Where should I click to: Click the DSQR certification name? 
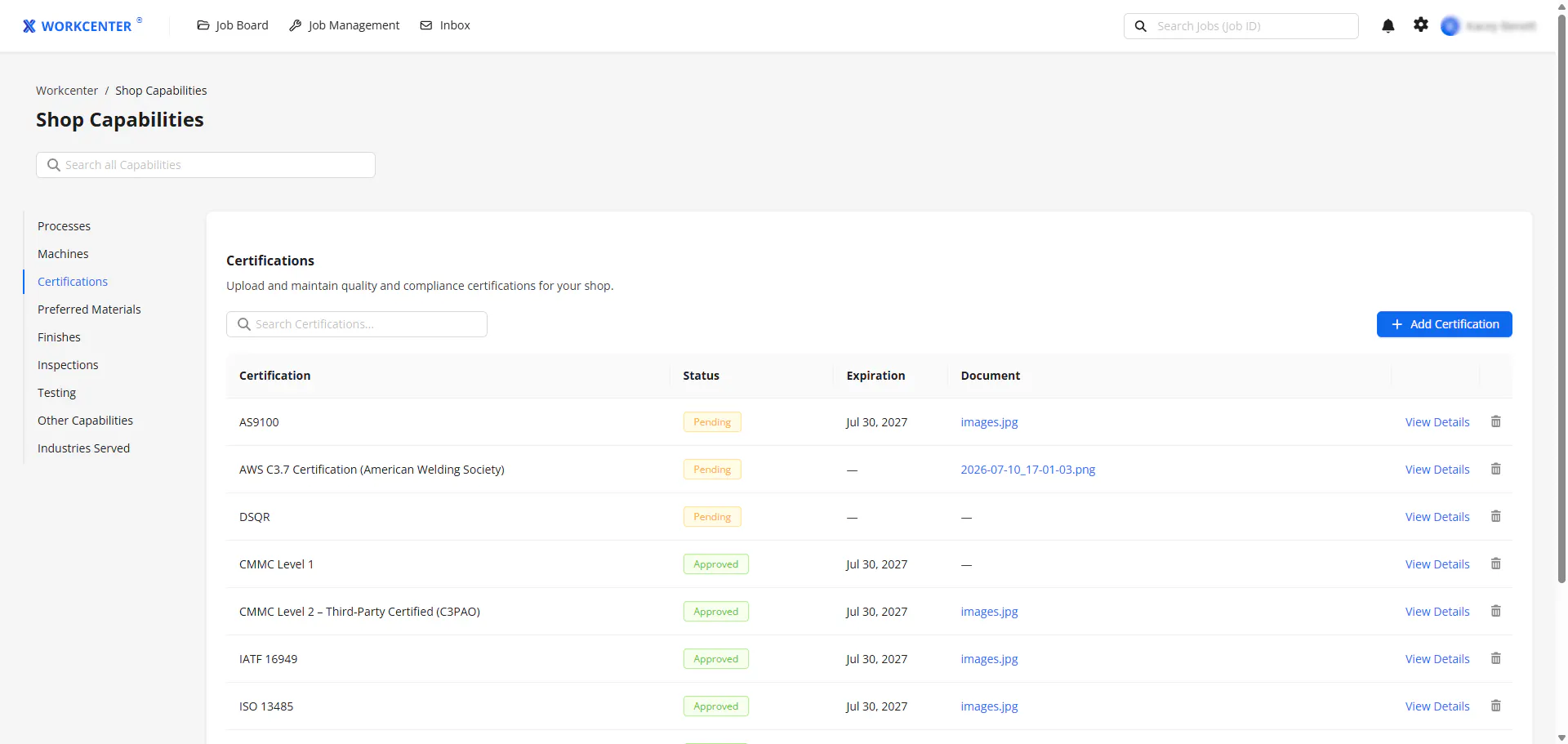tap(254, 517)
